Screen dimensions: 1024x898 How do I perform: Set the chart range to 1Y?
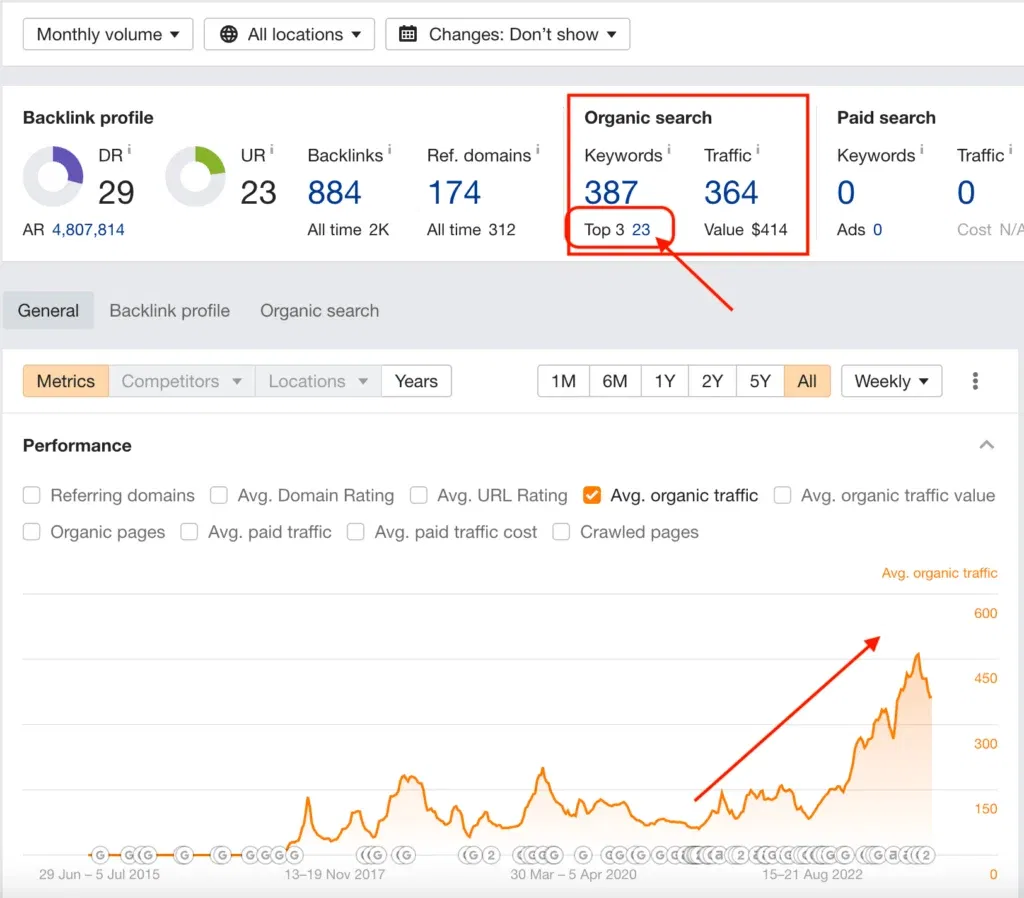pyautogui.click(x=664, y=381)
